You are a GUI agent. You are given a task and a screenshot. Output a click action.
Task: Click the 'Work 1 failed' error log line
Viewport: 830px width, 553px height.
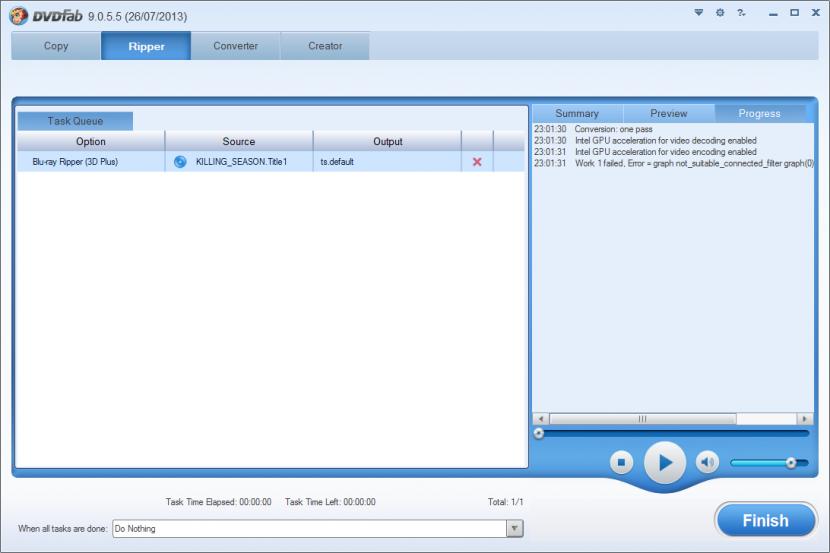(673, 164)
